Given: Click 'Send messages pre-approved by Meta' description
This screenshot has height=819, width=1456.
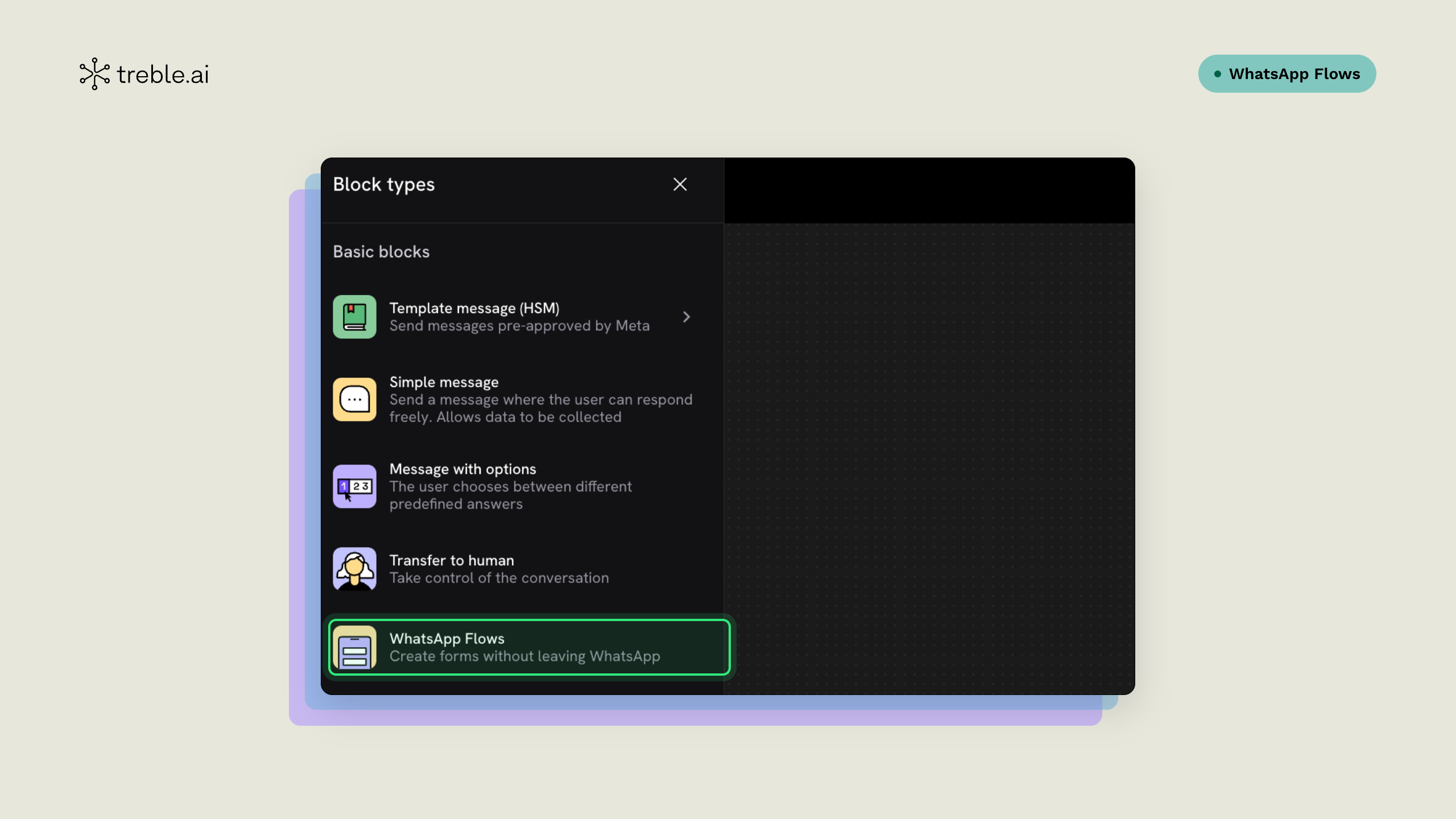Looking at the screenshot, I should pyautogui.click(x=519, y=326).
